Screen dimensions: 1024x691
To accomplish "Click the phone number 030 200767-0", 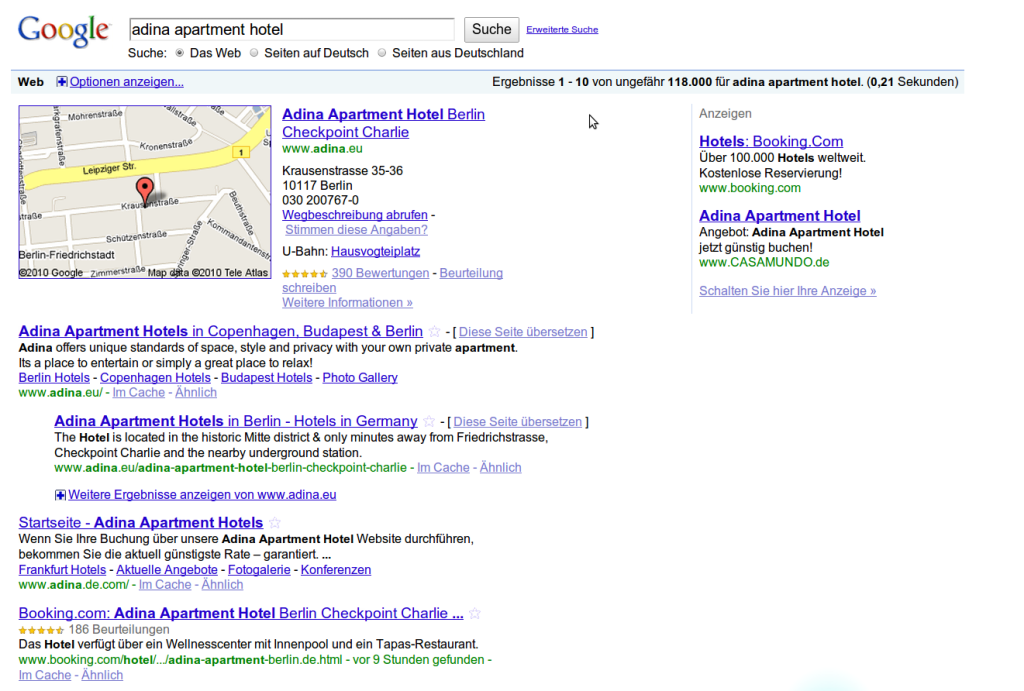I will click(320, 201).
